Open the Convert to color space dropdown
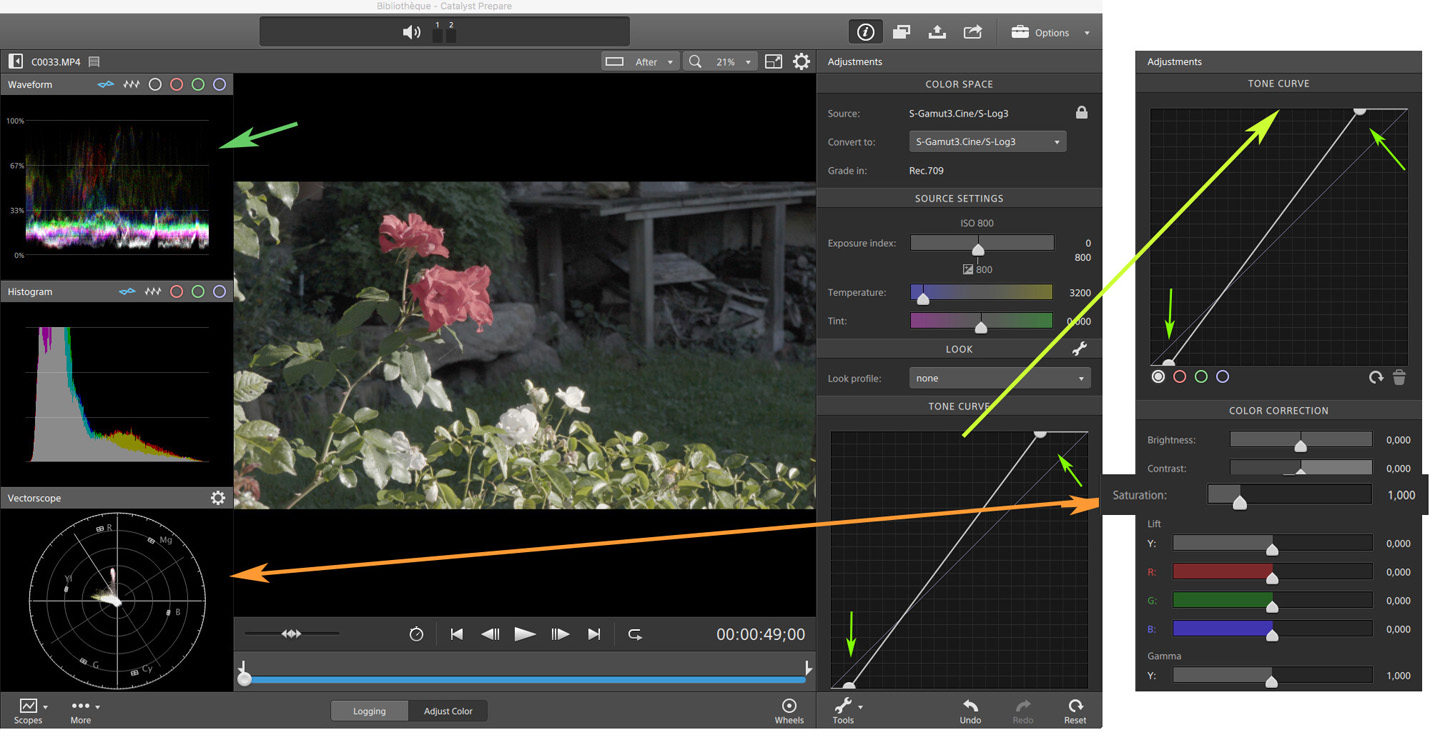Screen dimensions: 1430x750 click(x=986, y=142)
